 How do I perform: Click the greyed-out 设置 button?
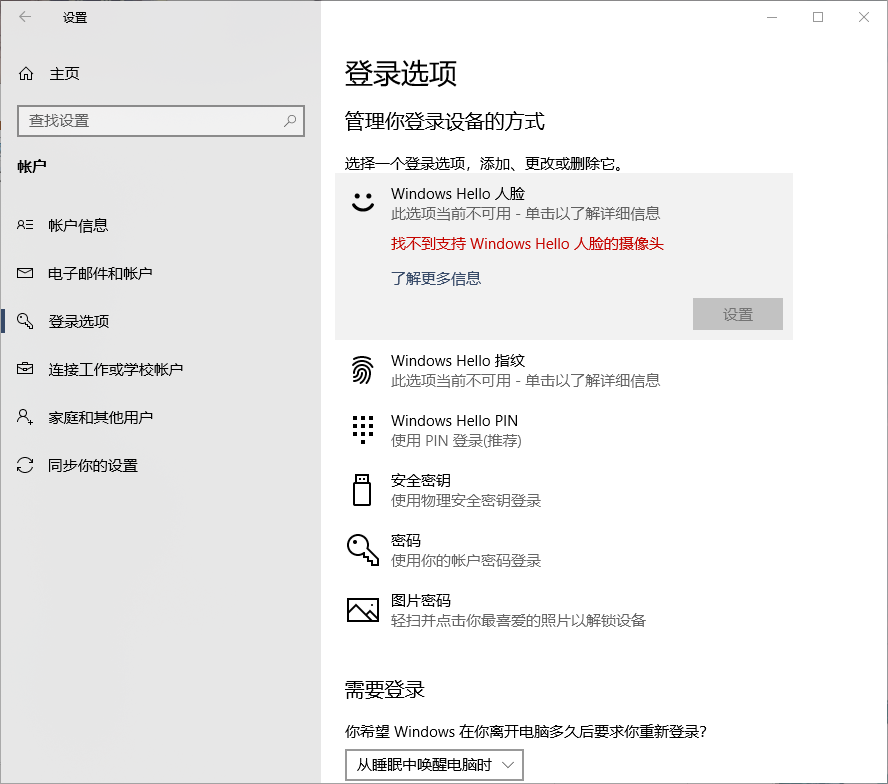point(737,314)
